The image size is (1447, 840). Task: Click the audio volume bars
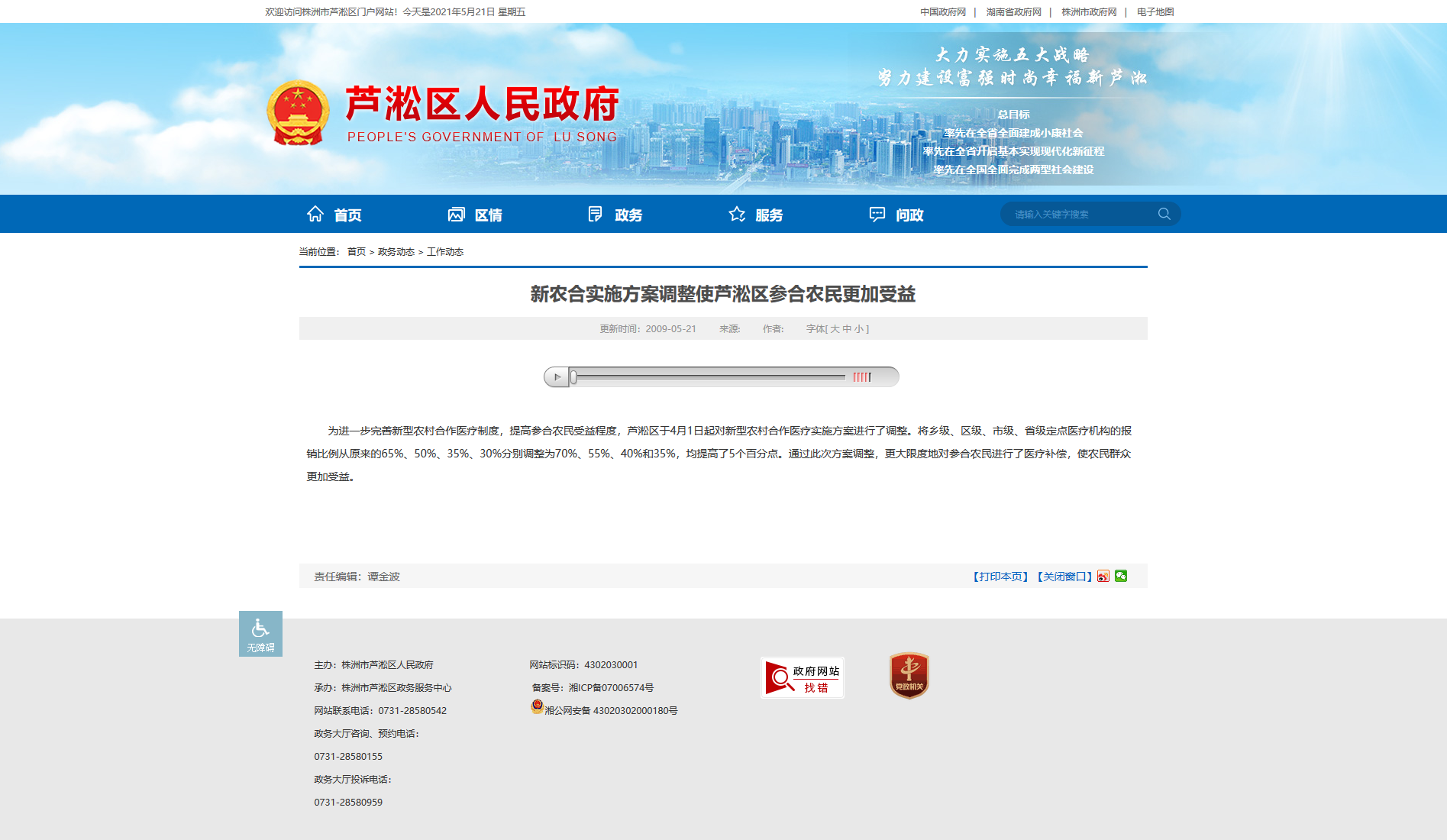861,377
